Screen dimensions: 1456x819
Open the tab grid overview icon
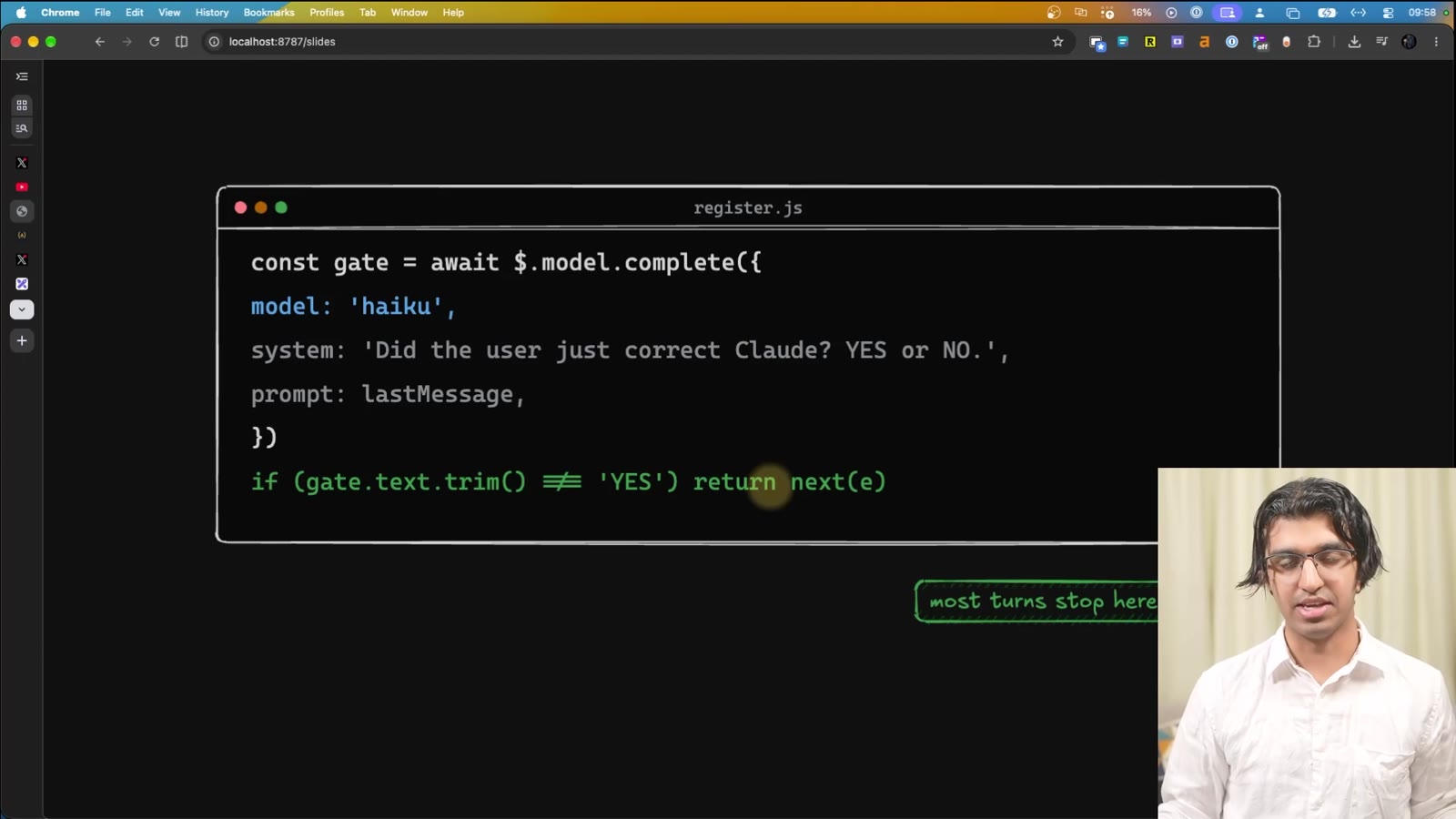[x=22, y=106]
